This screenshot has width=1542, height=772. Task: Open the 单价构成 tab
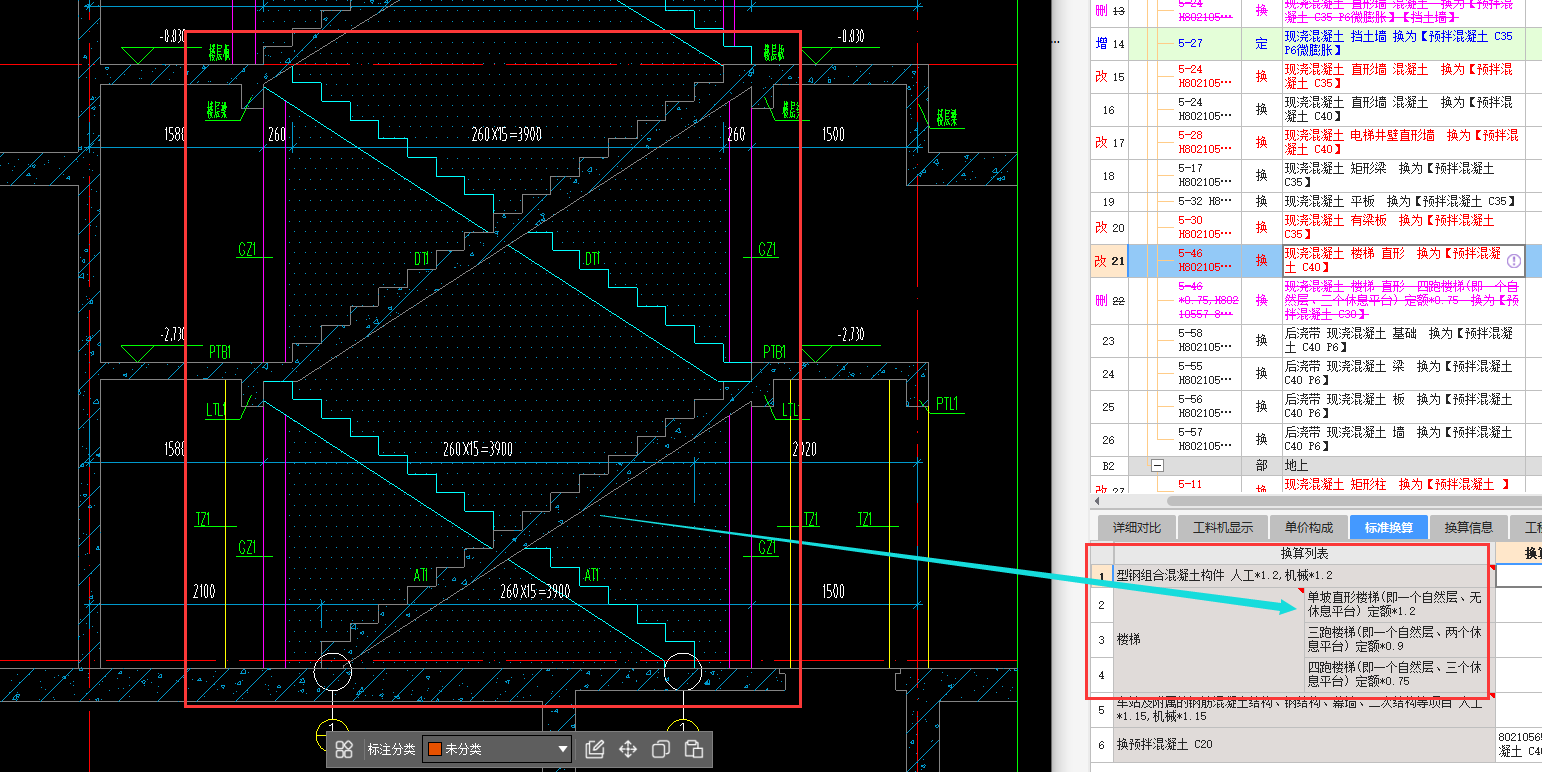tap(1308, 527)
